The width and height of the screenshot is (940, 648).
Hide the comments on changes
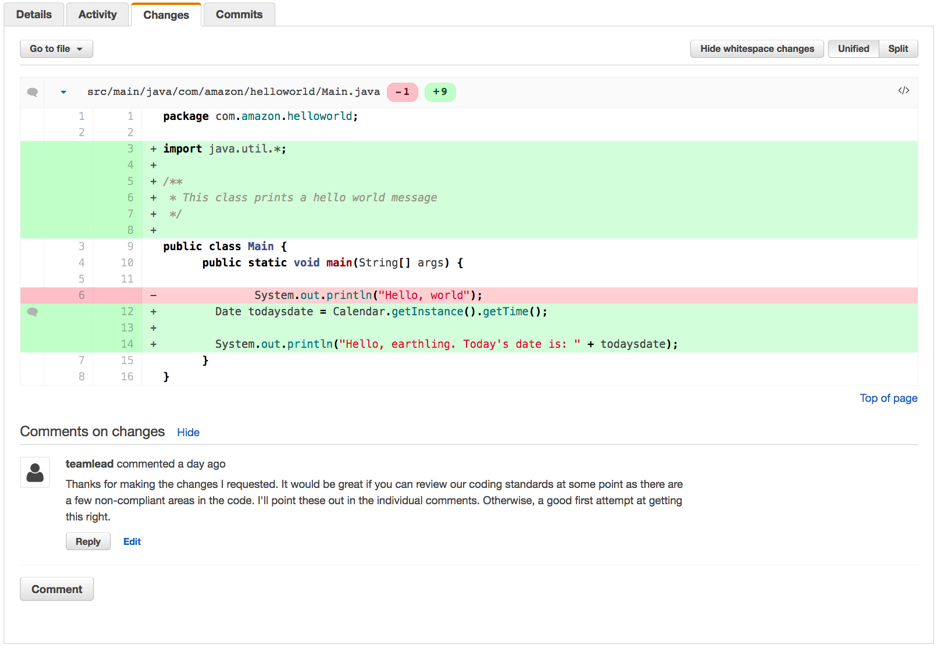[188, 432]
